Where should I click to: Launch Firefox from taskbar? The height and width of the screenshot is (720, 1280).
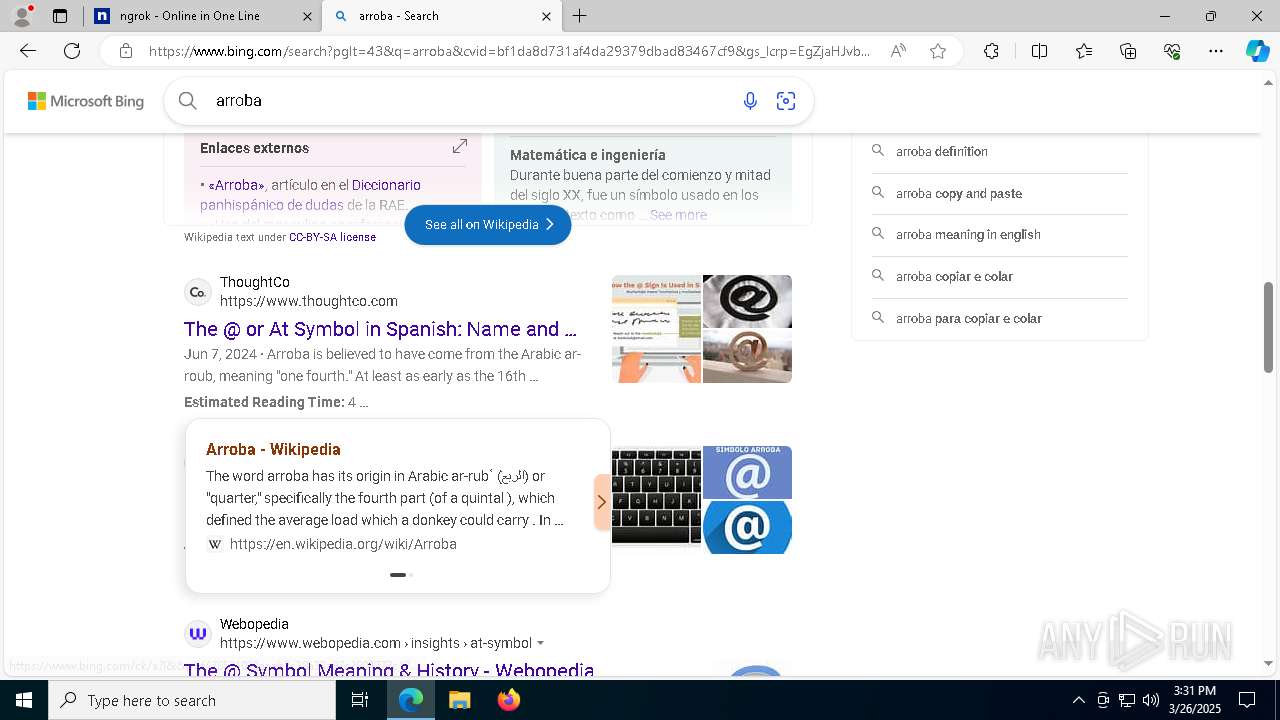point(509,700)
